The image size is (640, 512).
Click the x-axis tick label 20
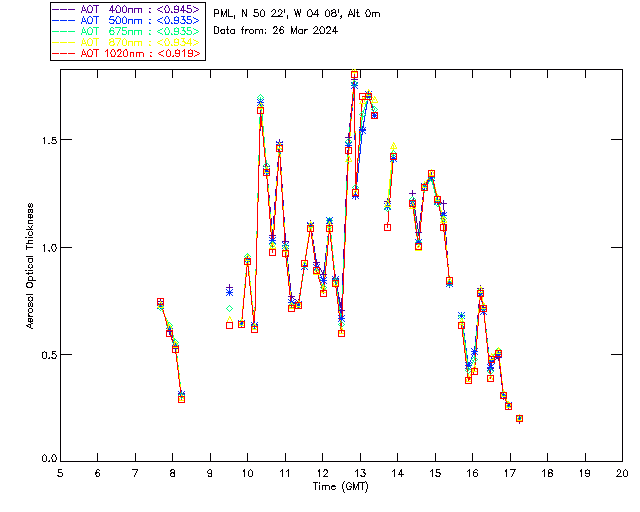coord(622,473)
